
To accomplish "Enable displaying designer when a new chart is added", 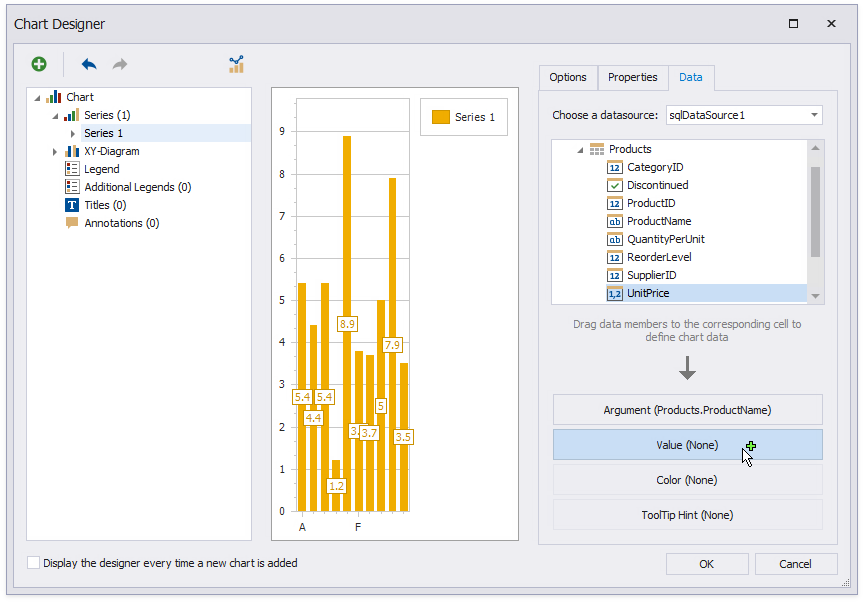I will pos(33,563).
